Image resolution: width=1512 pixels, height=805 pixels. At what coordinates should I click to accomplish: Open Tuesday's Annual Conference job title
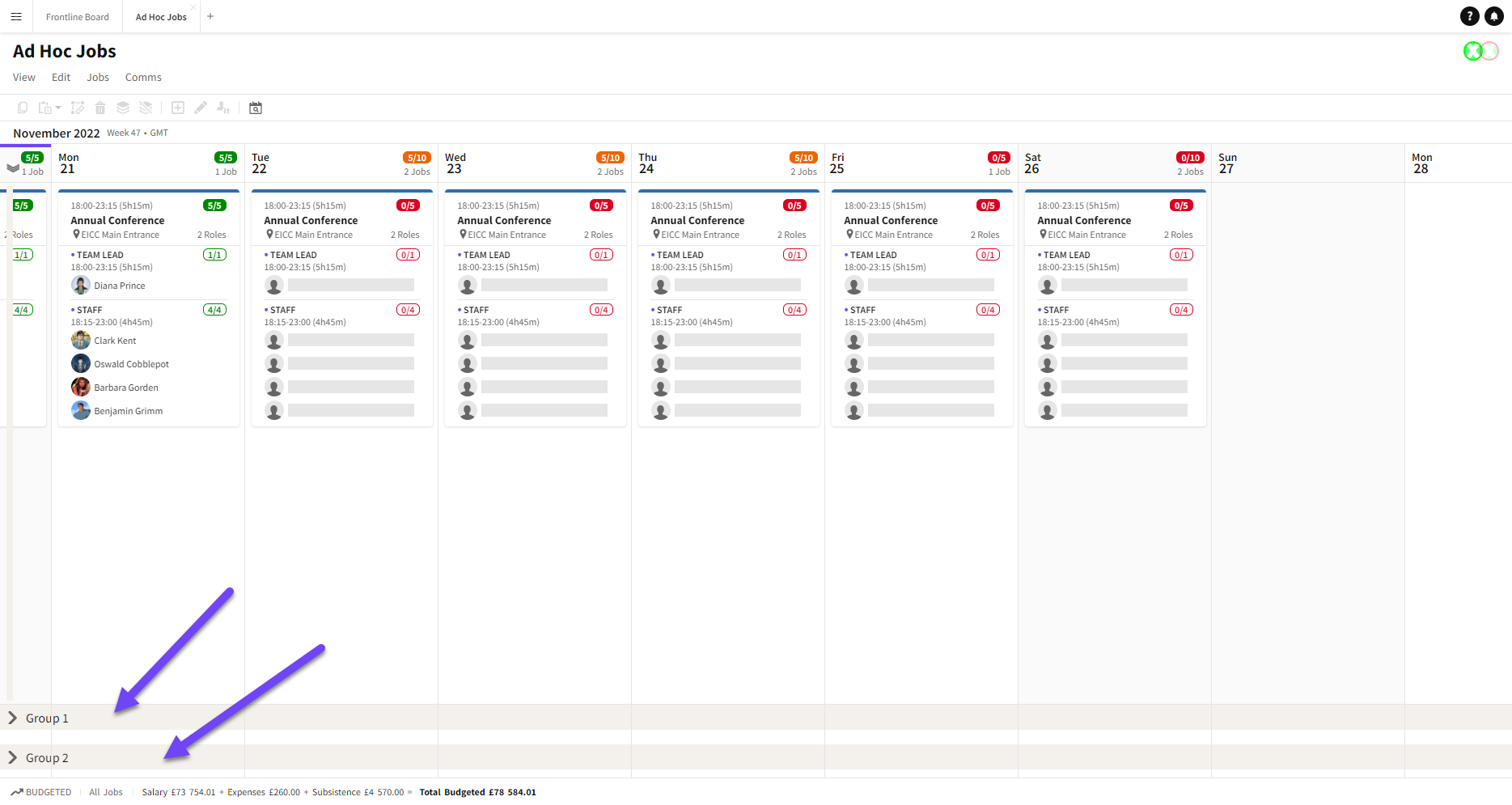(x=311, y=220)
